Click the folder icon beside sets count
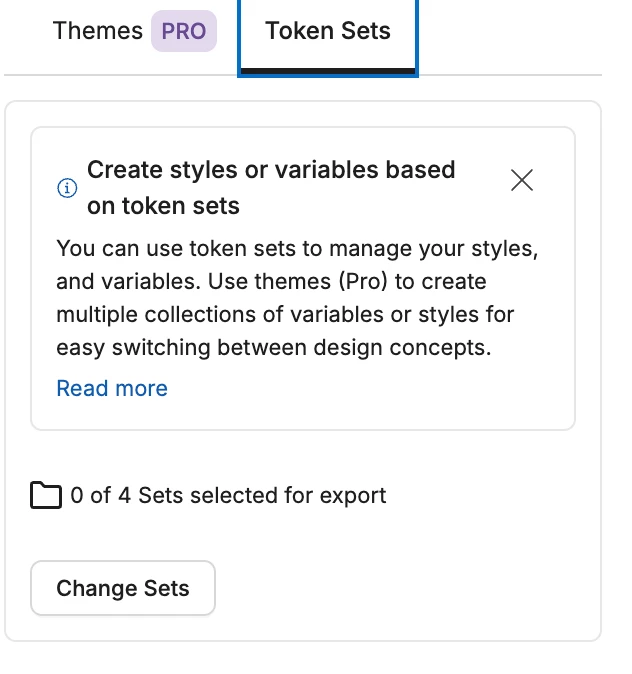632x674 pixels. coord(46,496)
